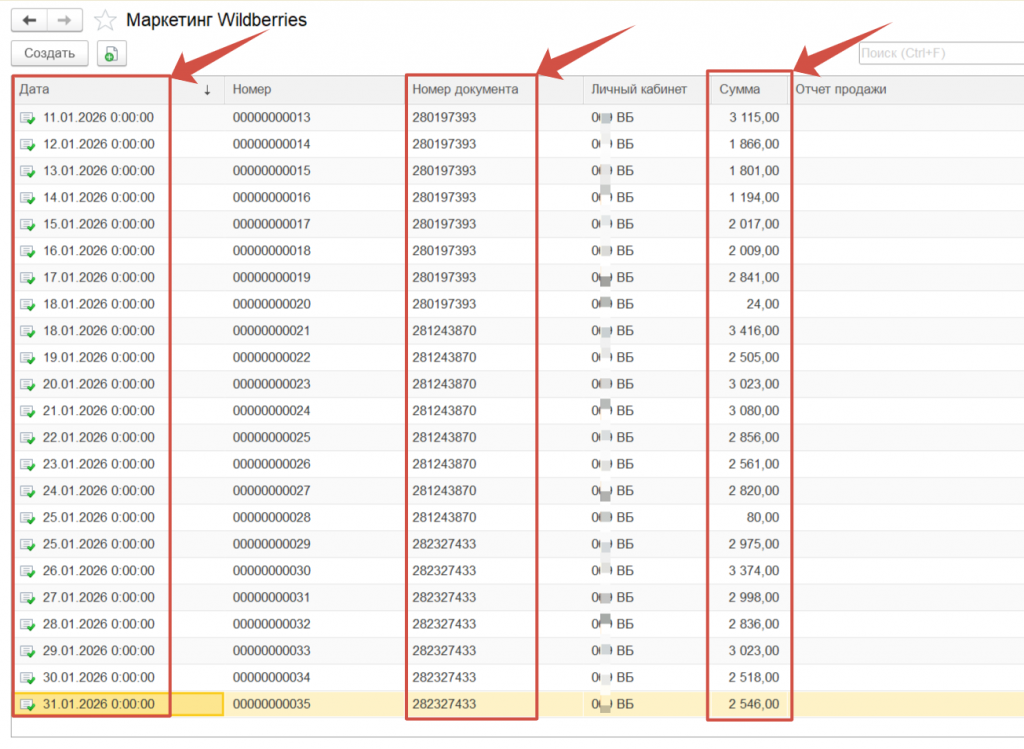Click the Личный кабинет column header
Image resolution: width=1024 pixels, height=749 pixels.
coord(639,90)
